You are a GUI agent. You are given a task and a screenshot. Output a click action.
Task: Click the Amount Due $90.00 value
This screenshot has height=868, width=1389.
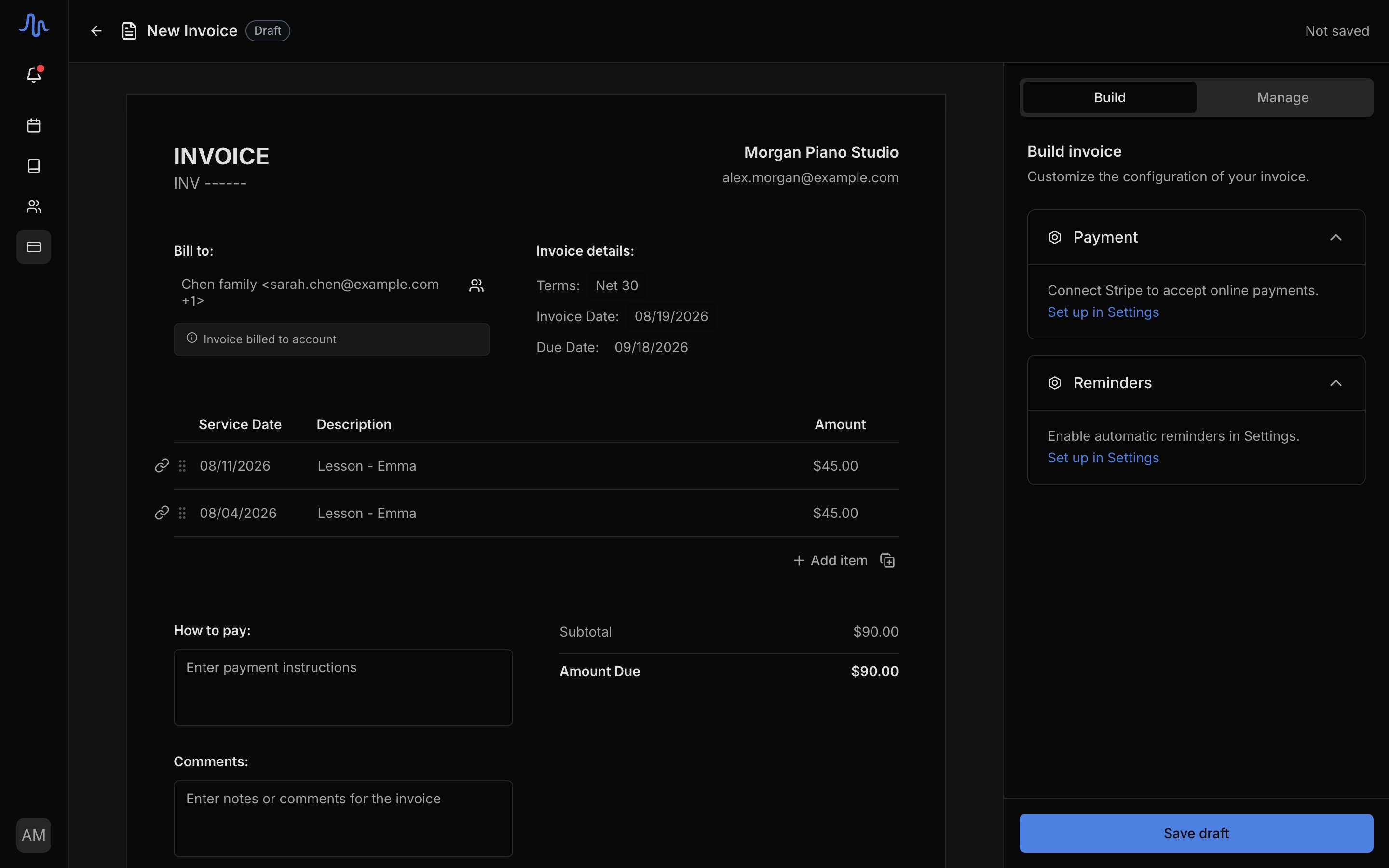[x=875, y=671]
